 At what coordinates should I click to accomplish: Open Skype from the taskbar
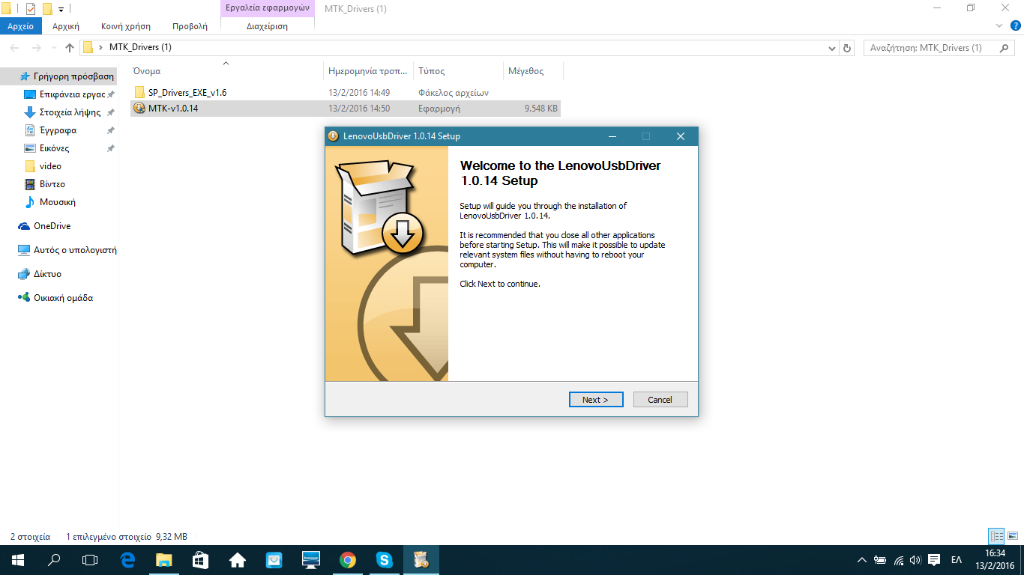pyautogui.click(x=384, y=560)
